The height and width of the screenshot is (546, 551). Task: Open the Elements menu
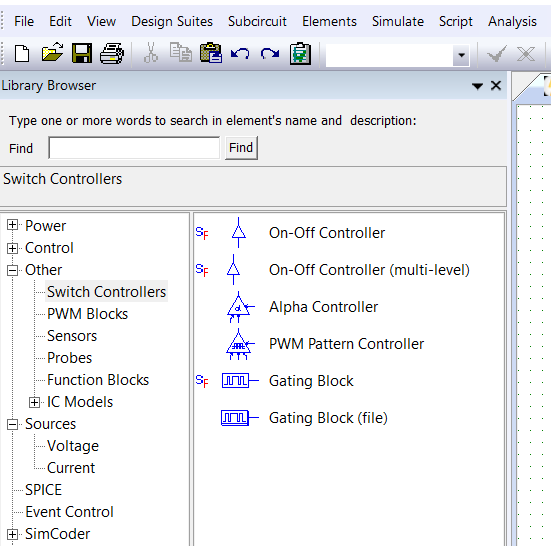(329, 21)
